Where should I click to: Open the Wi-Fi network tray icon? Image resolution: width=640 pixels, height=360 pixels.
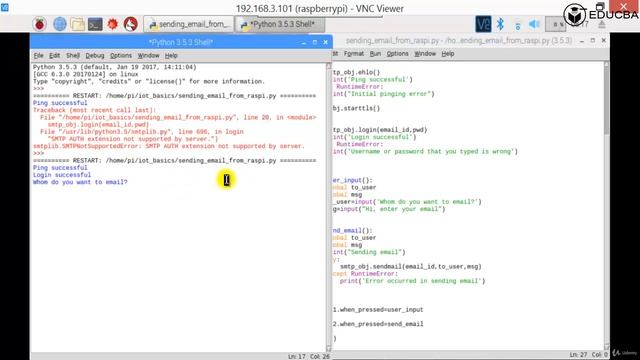click(x=518, y=25)
